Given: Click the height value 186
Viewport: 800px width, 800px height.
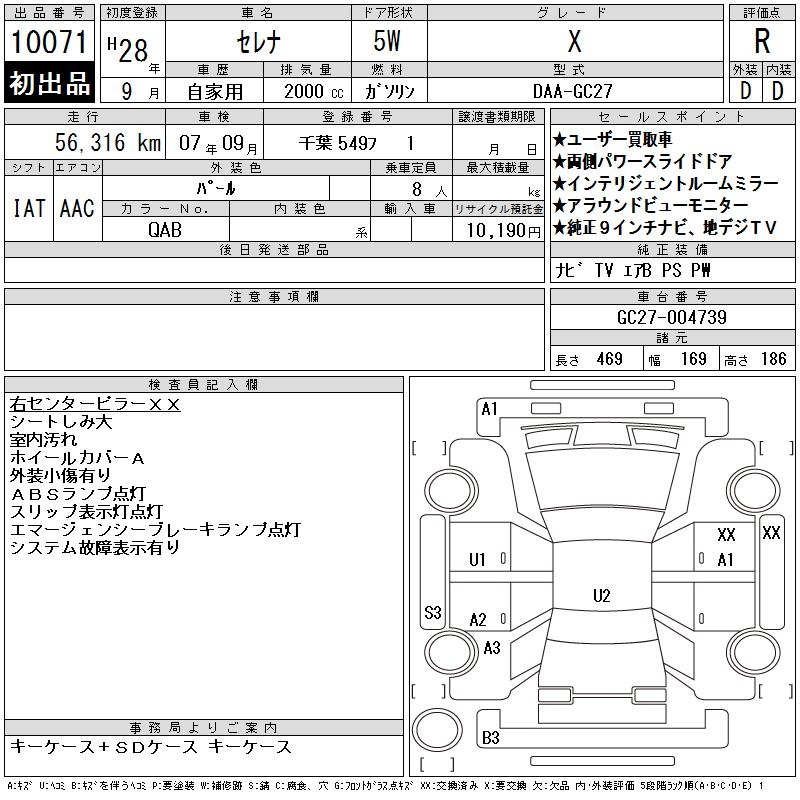Looking at the screenshot, I should tap(773, 359).
